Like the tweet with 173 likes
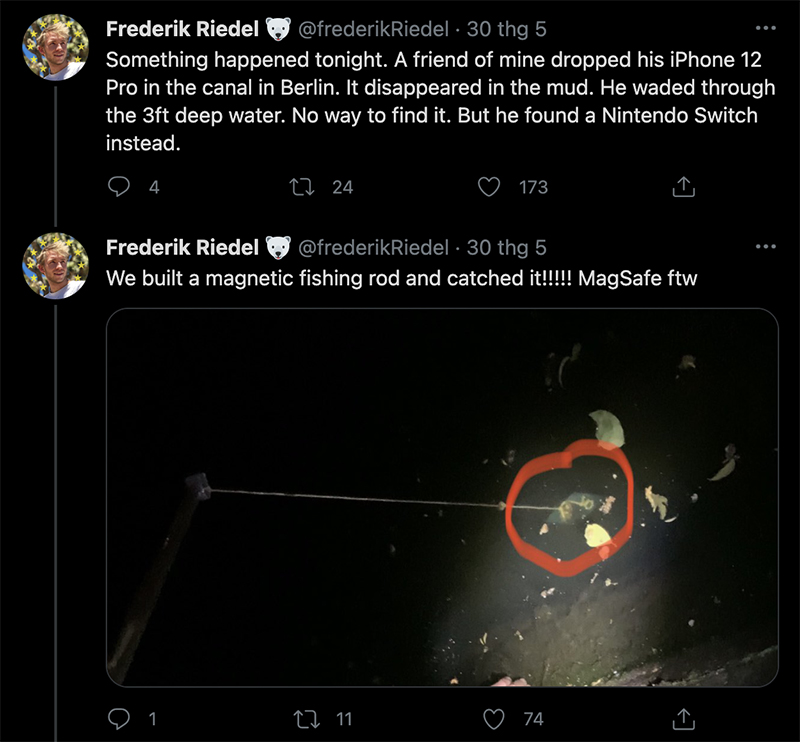800x742 pixels. tap(490, 186)
